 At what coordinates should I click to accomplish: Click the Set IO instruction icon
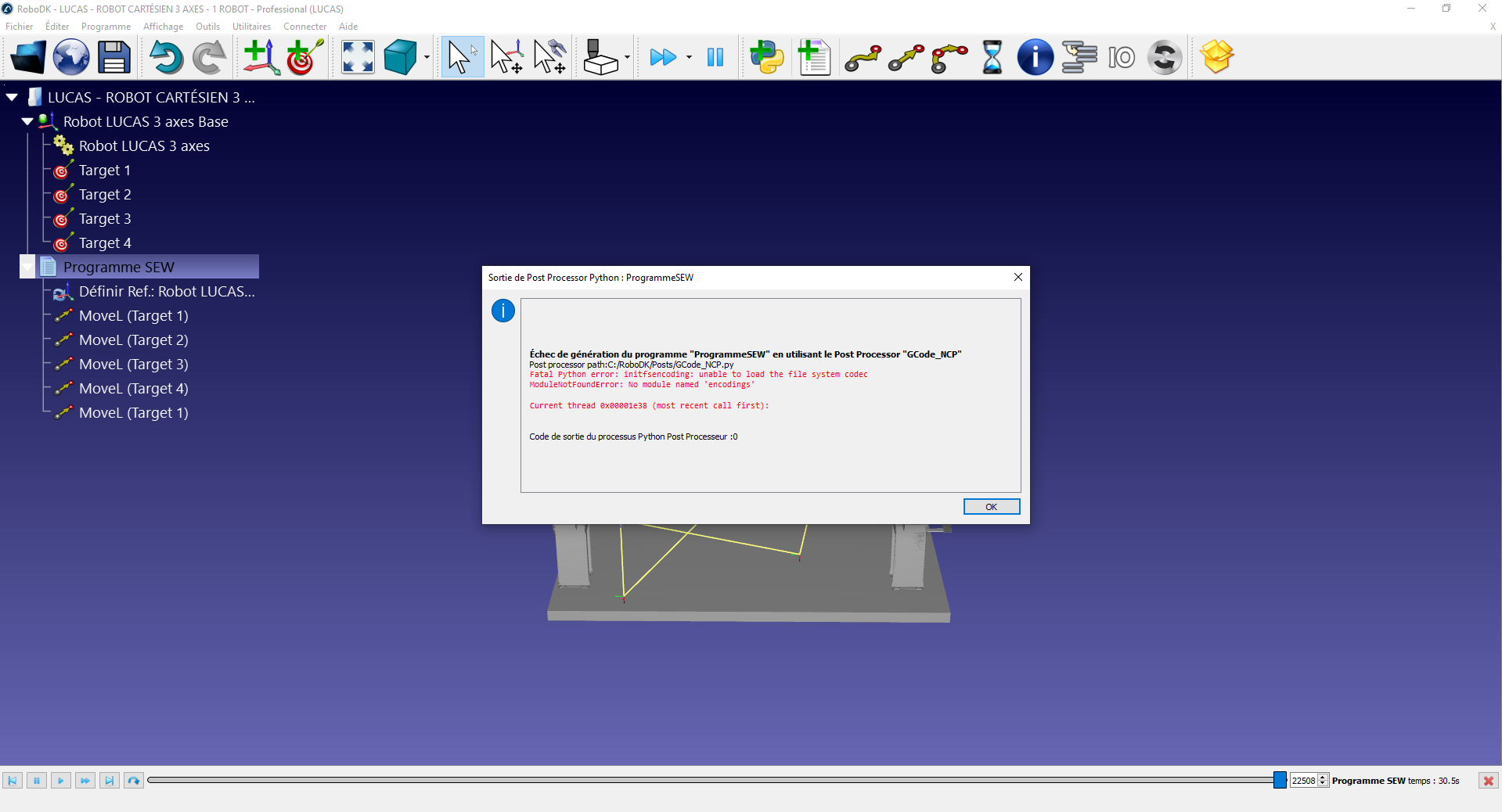point(1121,57)
